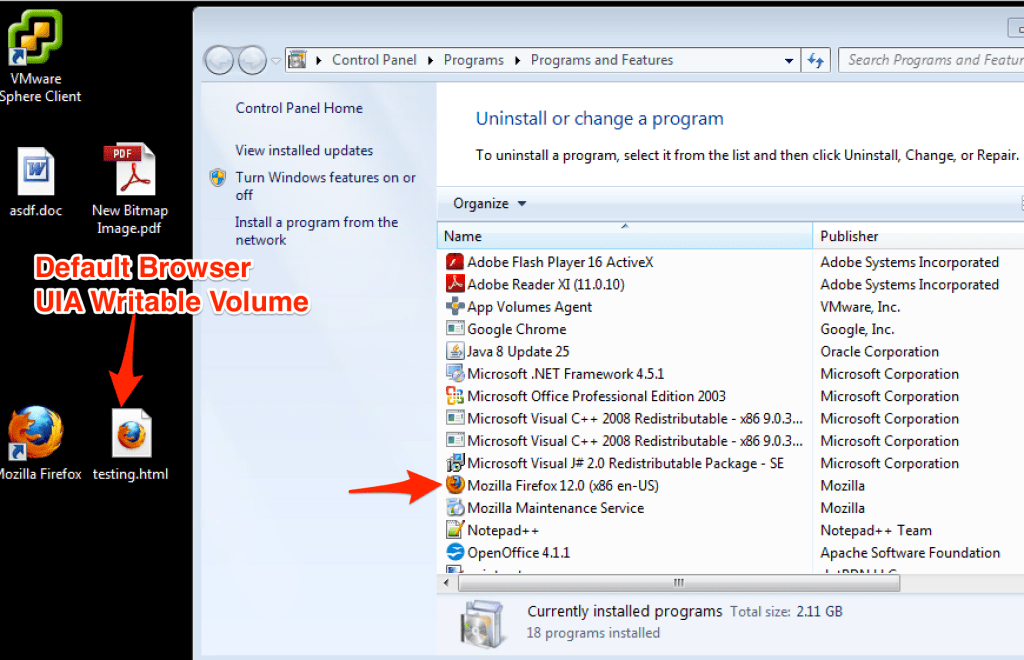Click the Adobe Reader XI icon

[x=455, y=284]
